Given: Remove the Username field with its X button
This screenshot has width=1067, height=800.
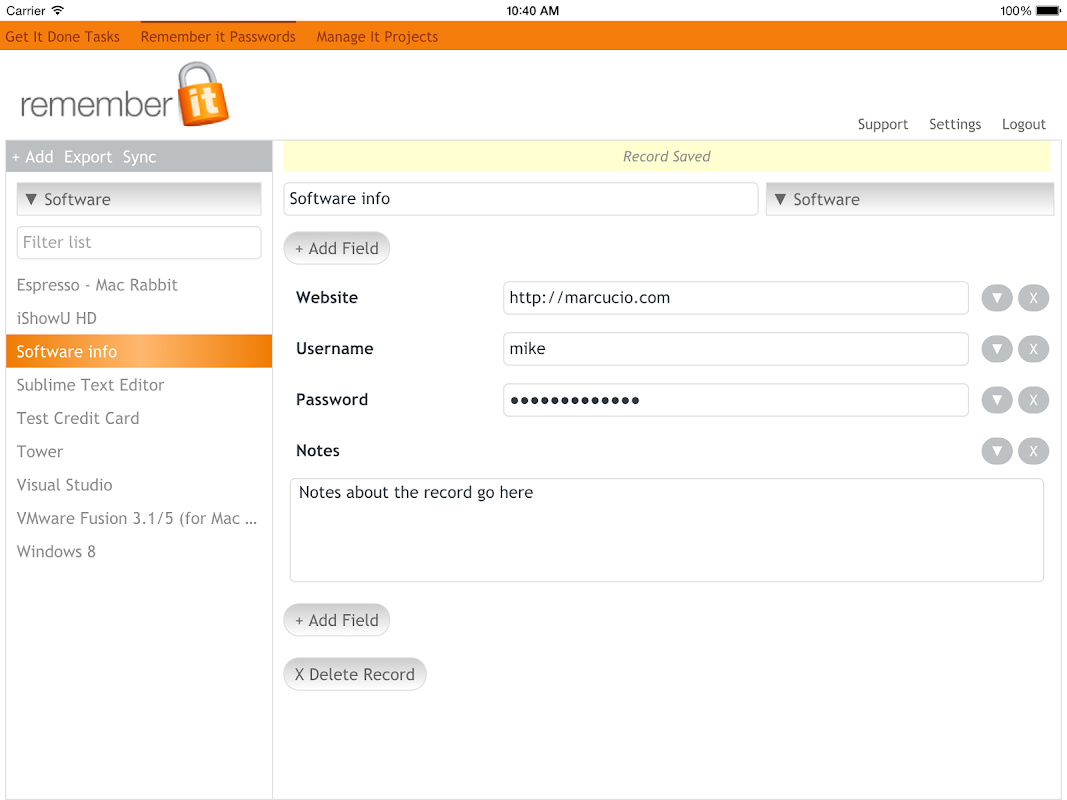Looking at the screenshot, I should tap(1033, 349).
